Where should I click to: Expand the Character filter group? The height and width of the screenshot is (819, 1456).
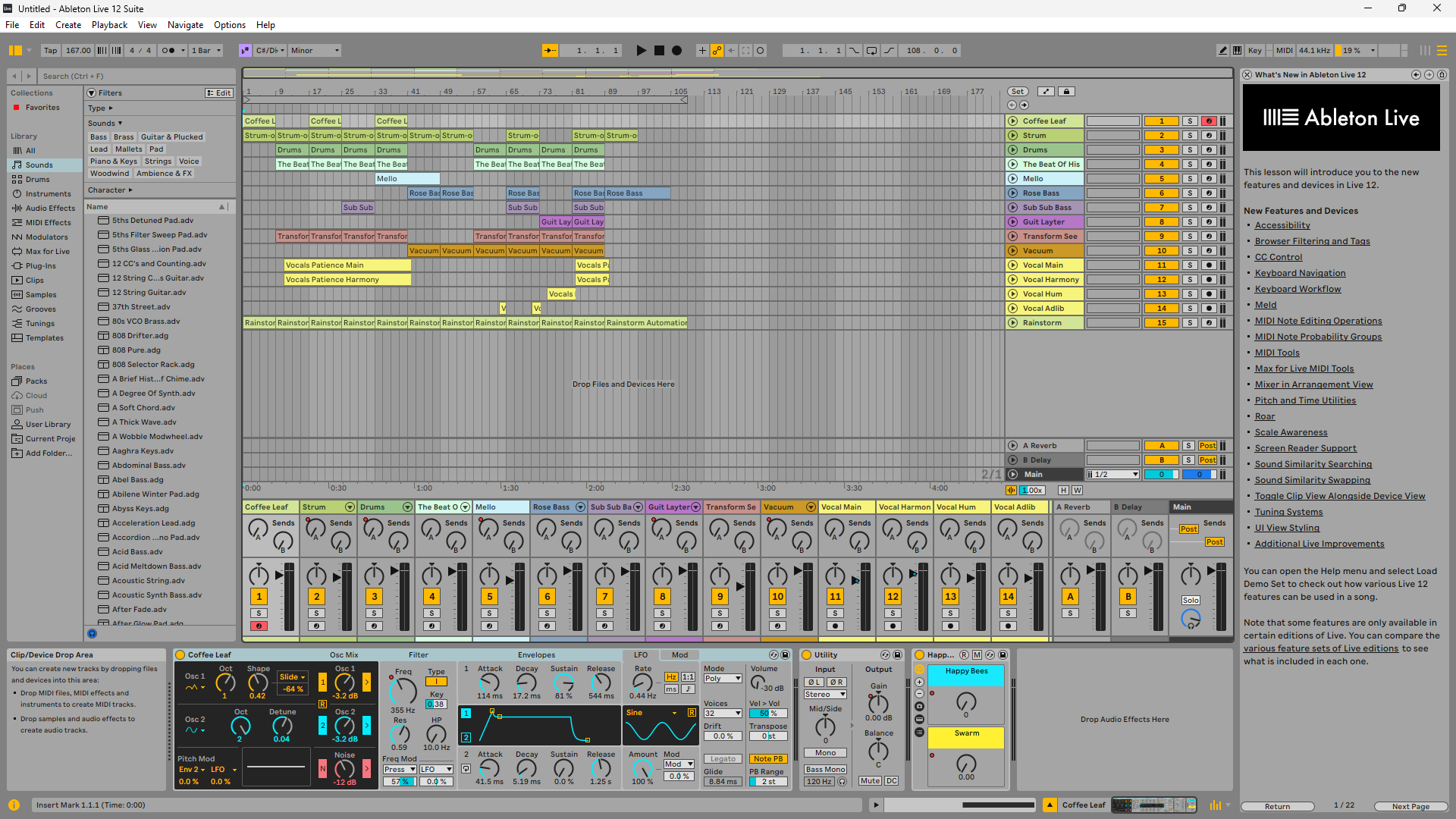coord(110,190)
